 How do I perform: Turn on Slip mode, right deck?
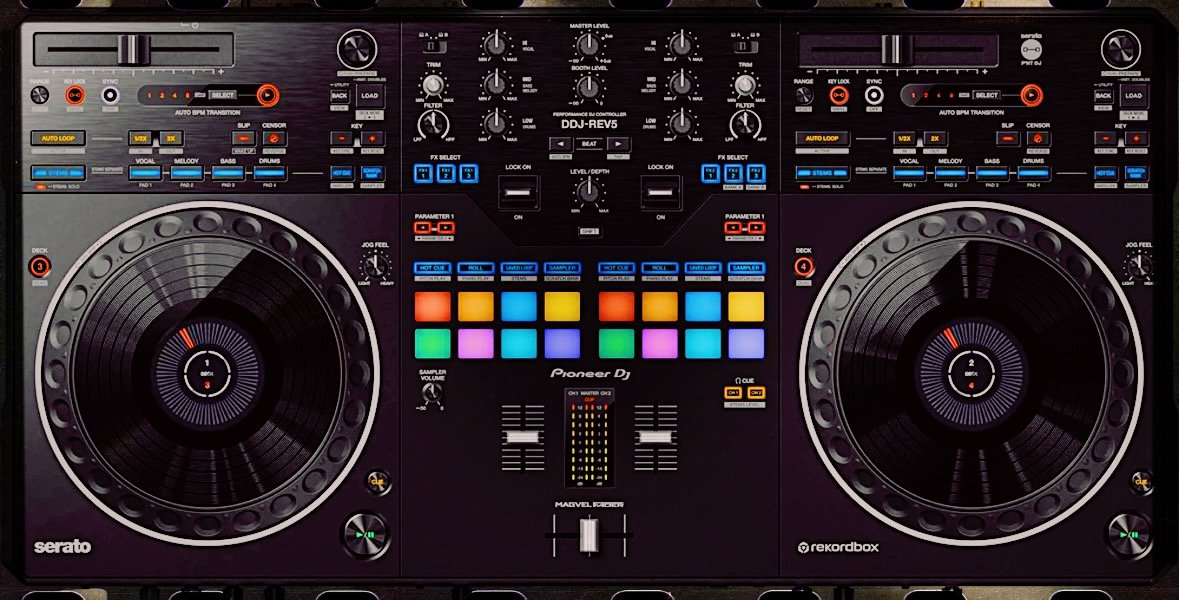(1008, 138)
